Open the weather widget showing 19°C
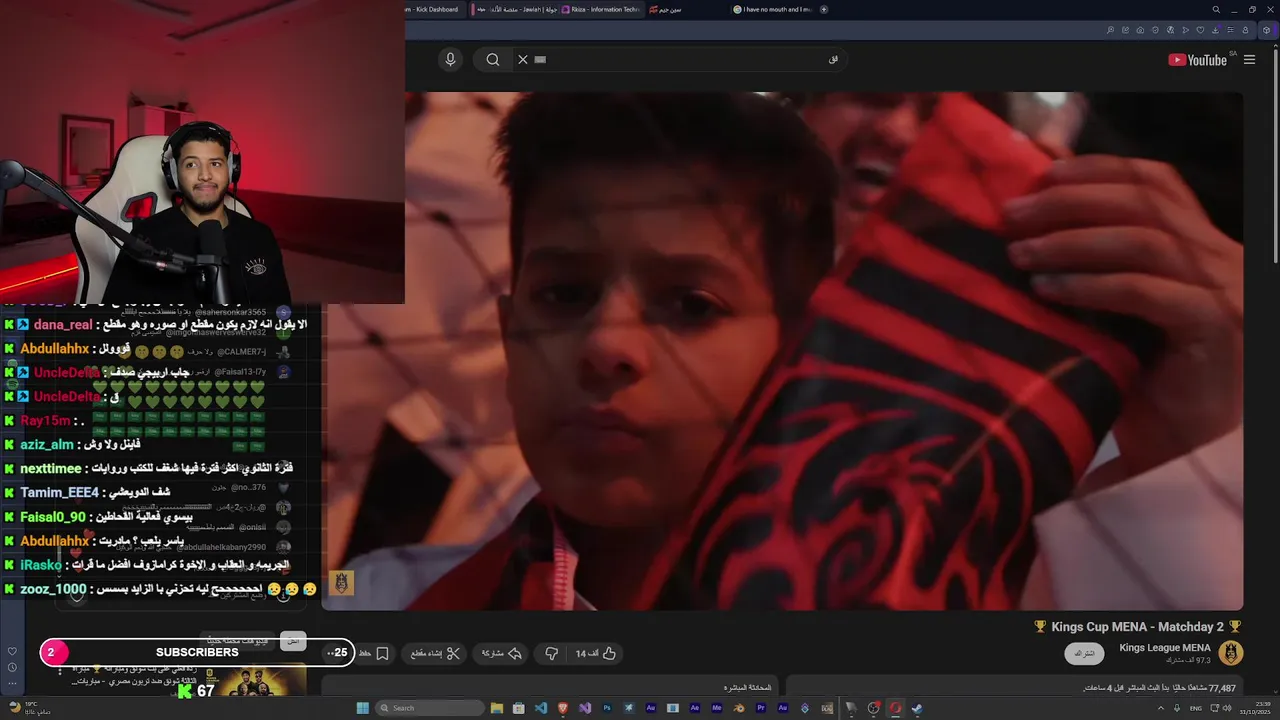The image size is (1280, 720). 28,708
